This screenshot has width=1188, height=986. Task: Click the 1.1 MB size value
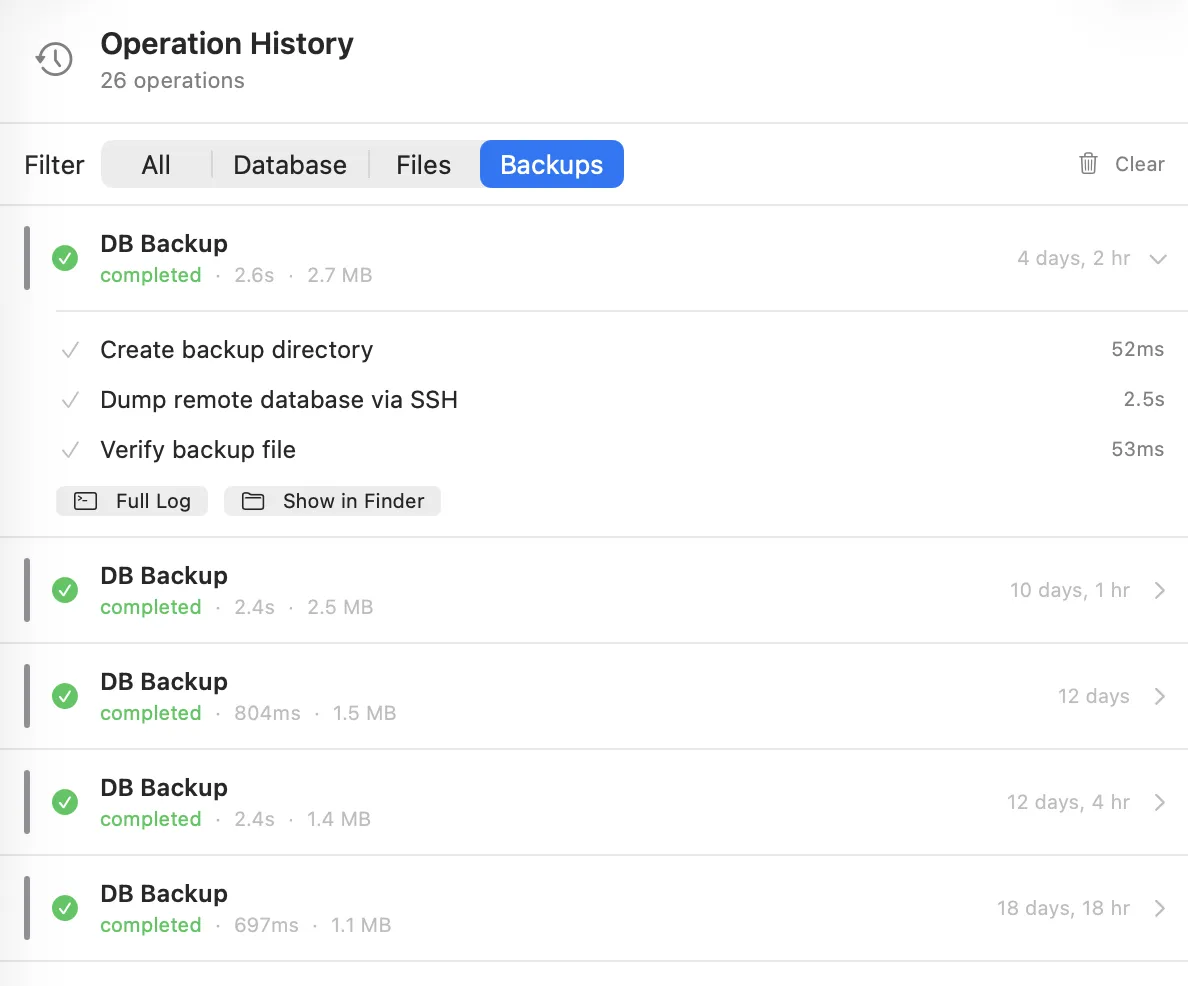point(361,925)
